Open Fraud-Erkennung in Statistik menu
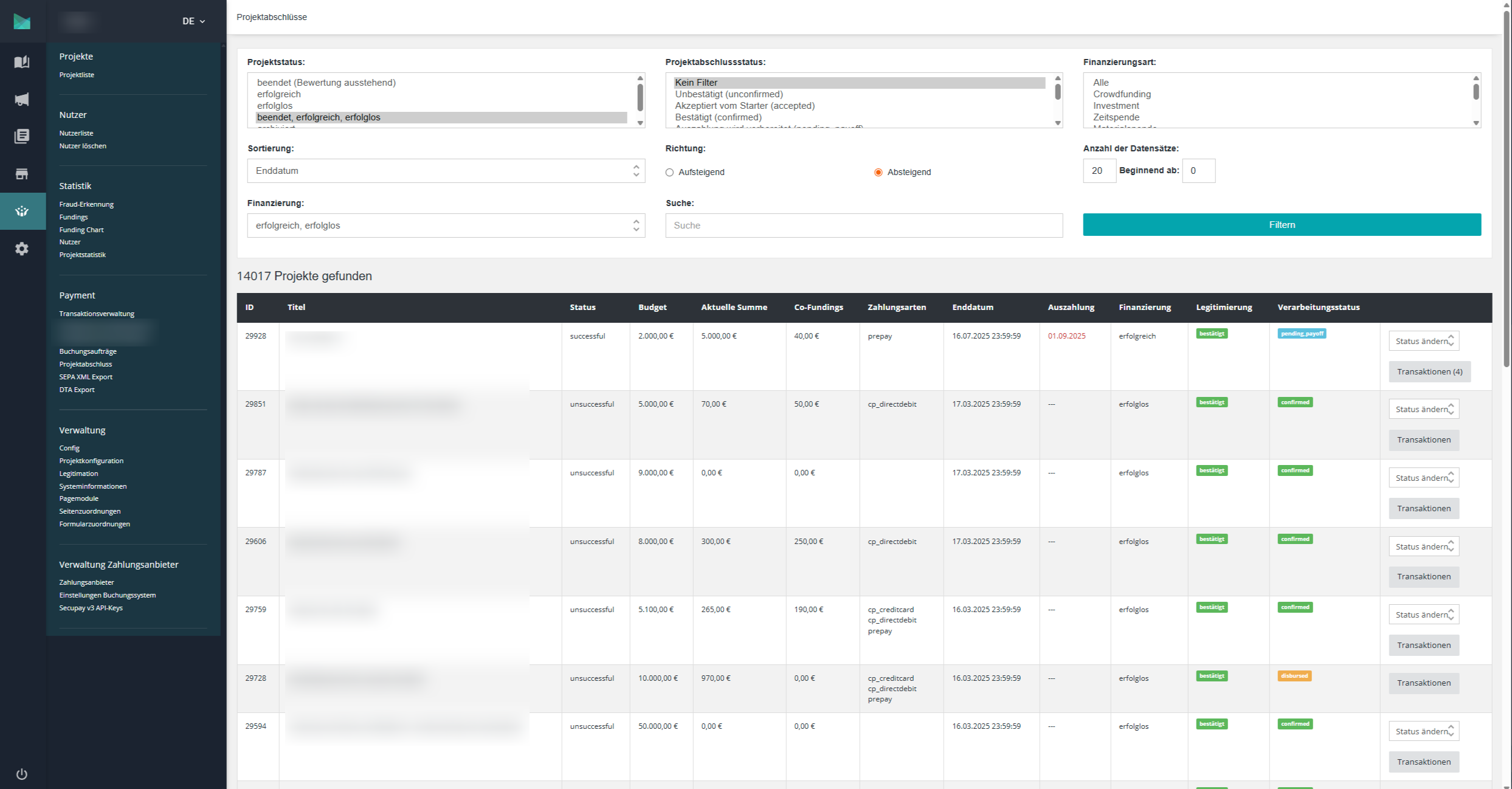This screenshot has height=789, width=1512. [86, 204]
